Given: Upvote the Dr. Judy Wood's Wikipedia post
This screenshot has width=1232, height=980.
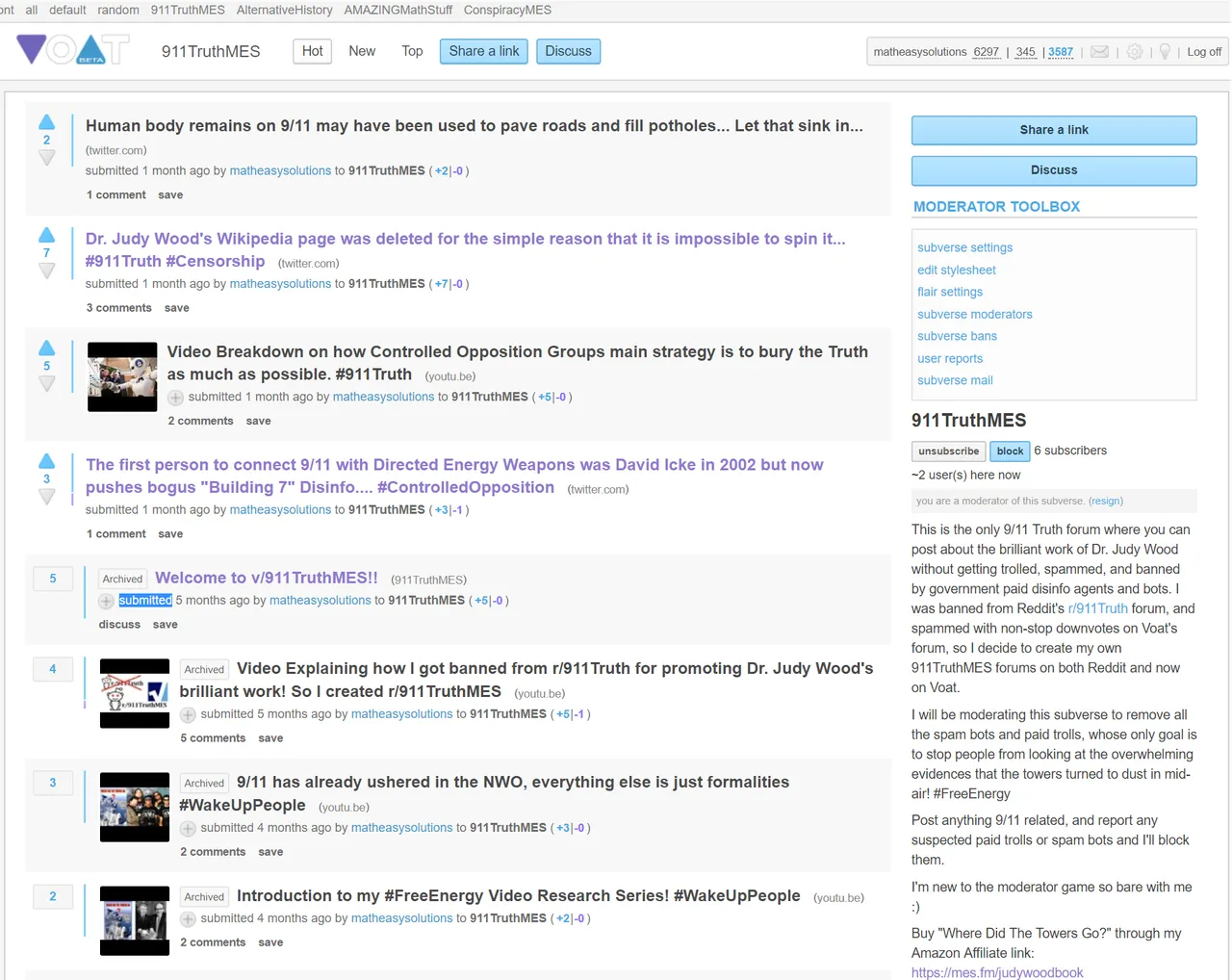Looking at the screenshot, I should pos(46,235).
